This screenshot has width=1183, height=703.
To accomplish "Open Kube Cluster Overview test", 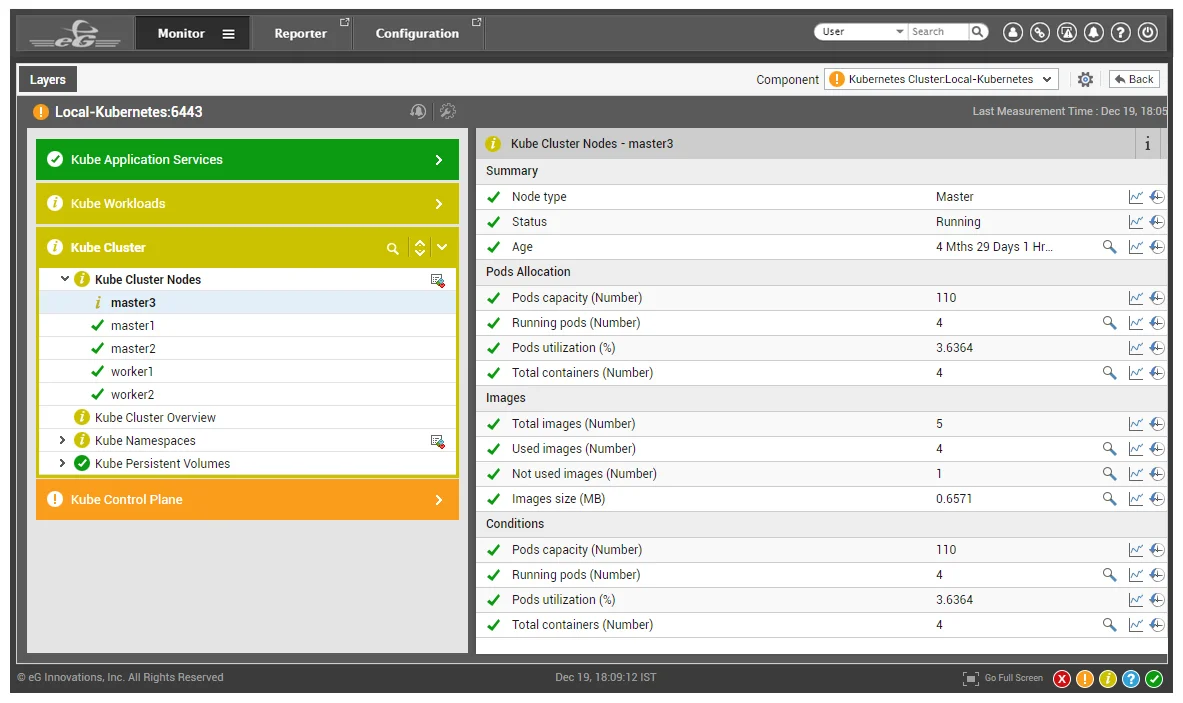I will click(x=155, y=418).
